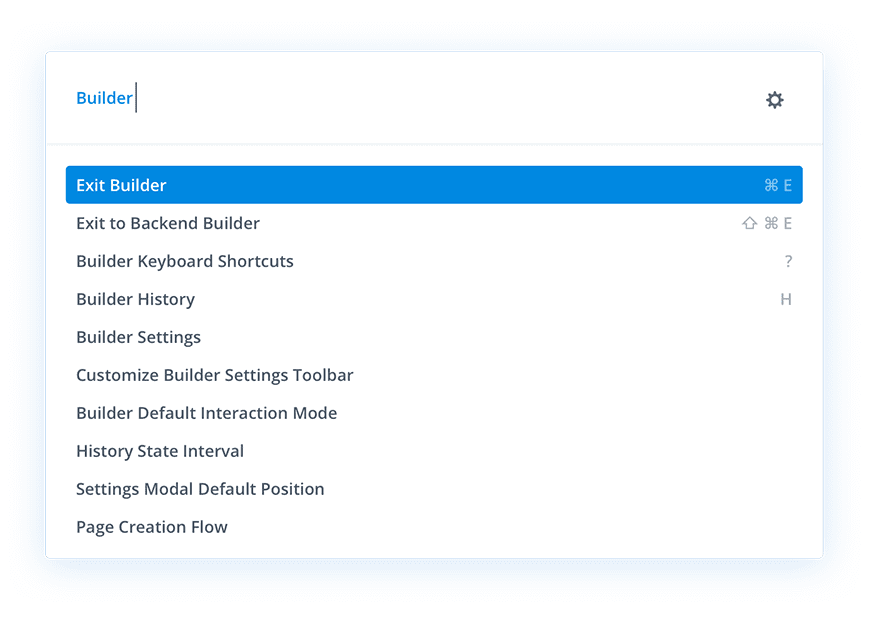Click the shift arrow icon beside Backend Builder
The image size is (880, 634).
click(x=749, y=223)
